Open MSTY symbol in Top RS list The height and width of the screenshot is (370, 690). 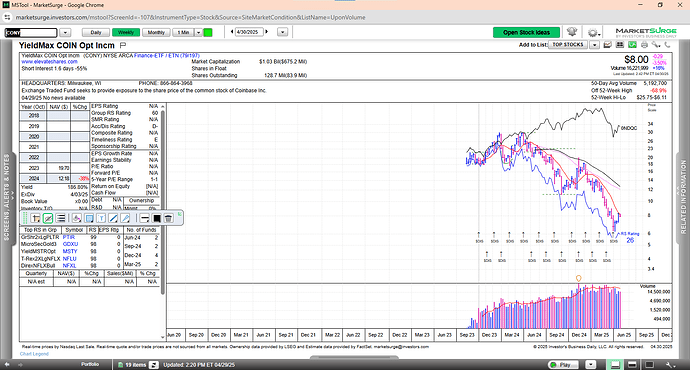(70, 252)
